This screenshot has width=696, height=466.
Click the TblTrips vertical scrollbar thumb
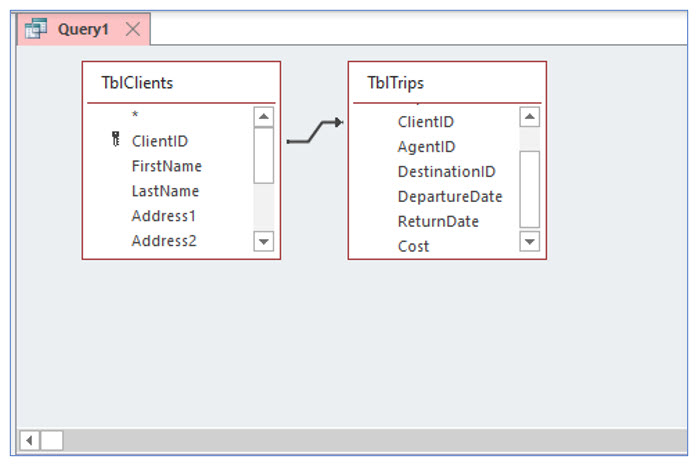[530, 190]
